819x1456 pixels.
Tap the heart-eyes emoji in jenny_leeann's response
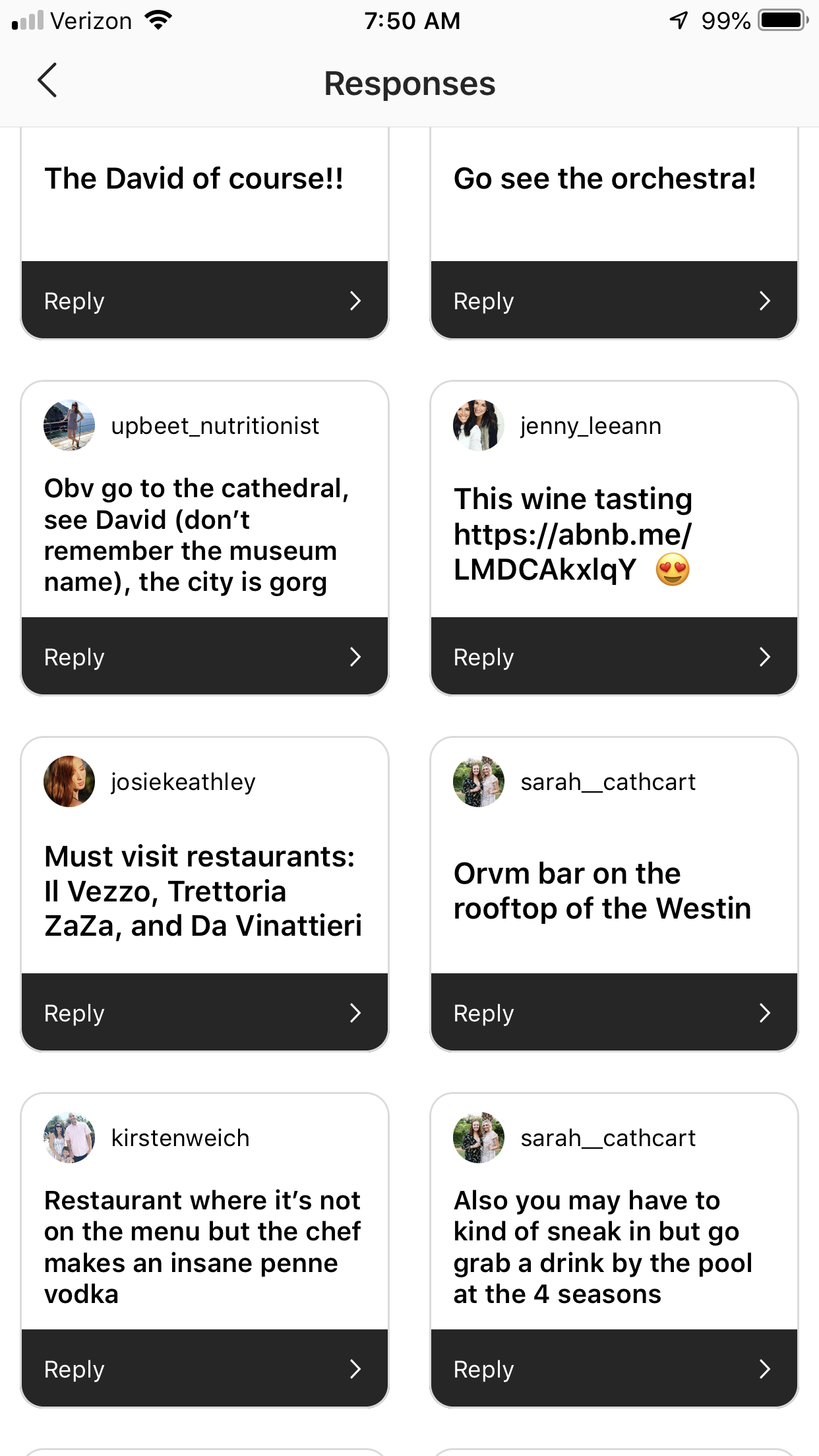673,570
